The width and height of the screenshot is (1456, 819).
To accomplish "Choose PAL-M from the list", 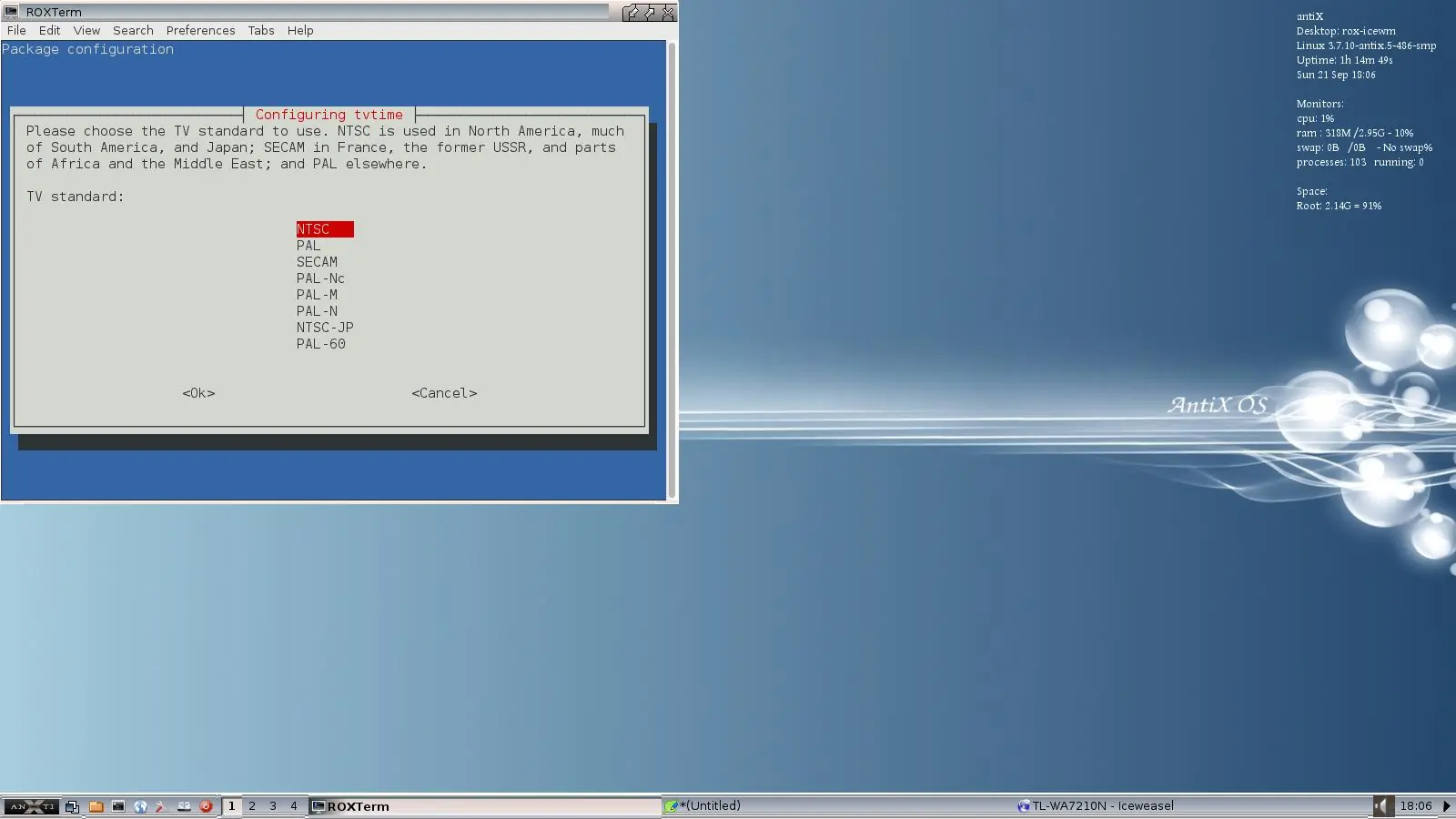I will click(x=317, y=295).
